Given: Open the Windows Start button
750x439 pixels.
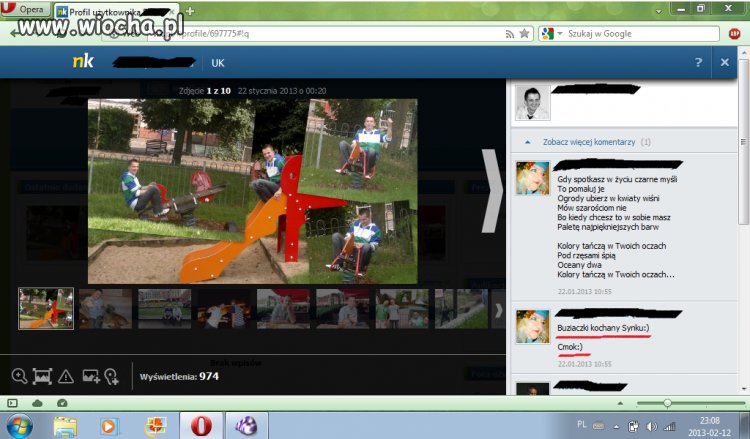Looking at the screenshot, I should pos(19,426).
